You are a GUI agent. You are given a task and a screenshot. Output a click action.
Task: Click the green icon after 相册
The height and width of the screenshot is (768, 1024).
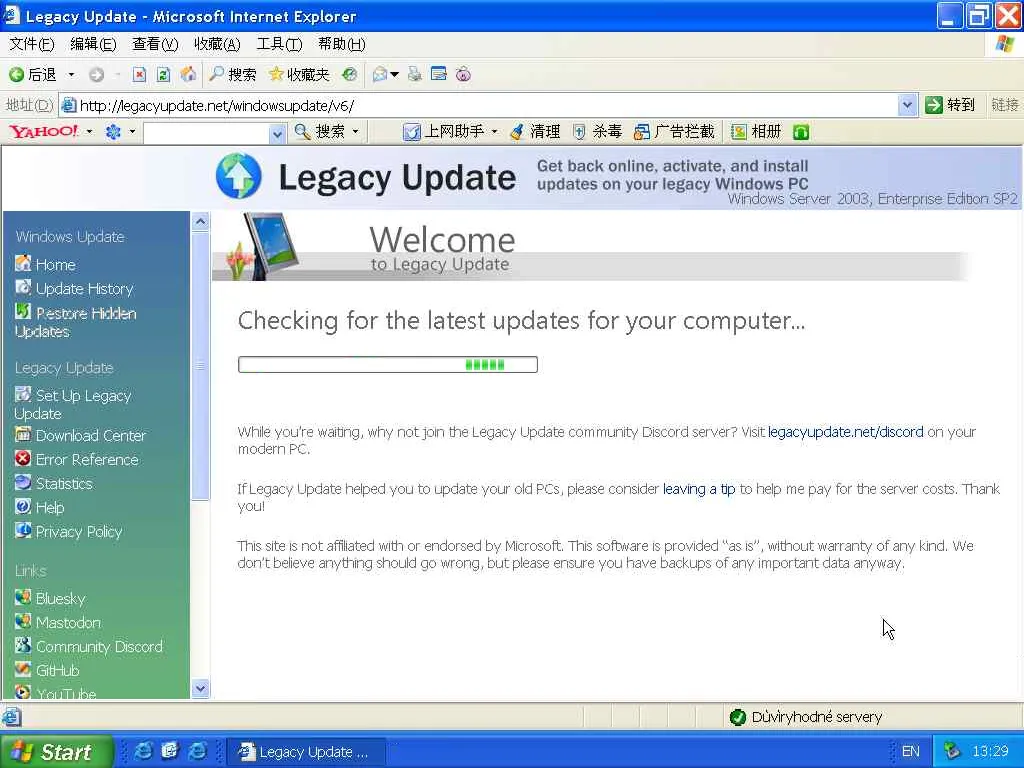pos(801,133)
